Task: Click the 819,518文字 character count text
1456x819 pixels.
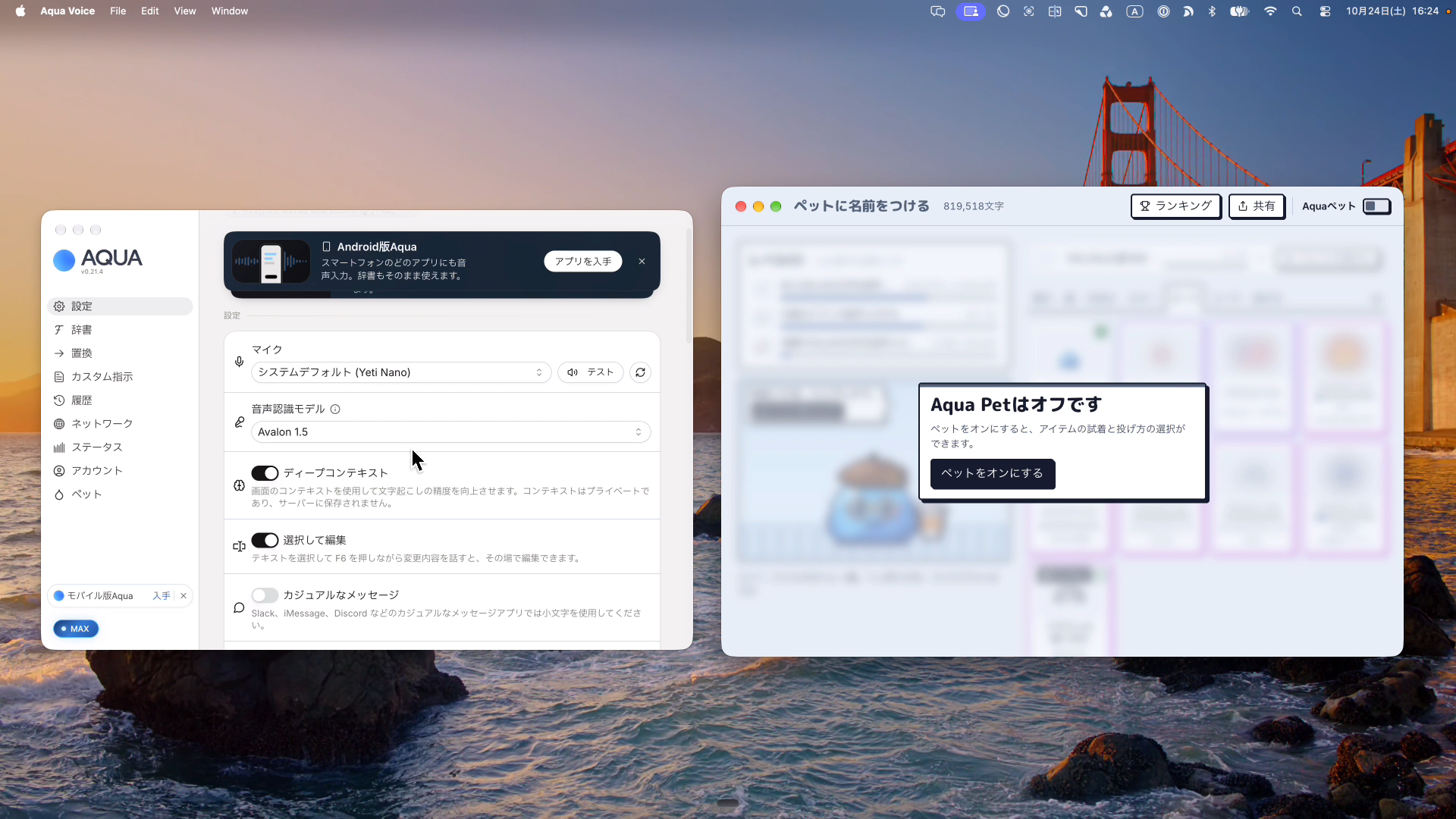Action: 974,206
